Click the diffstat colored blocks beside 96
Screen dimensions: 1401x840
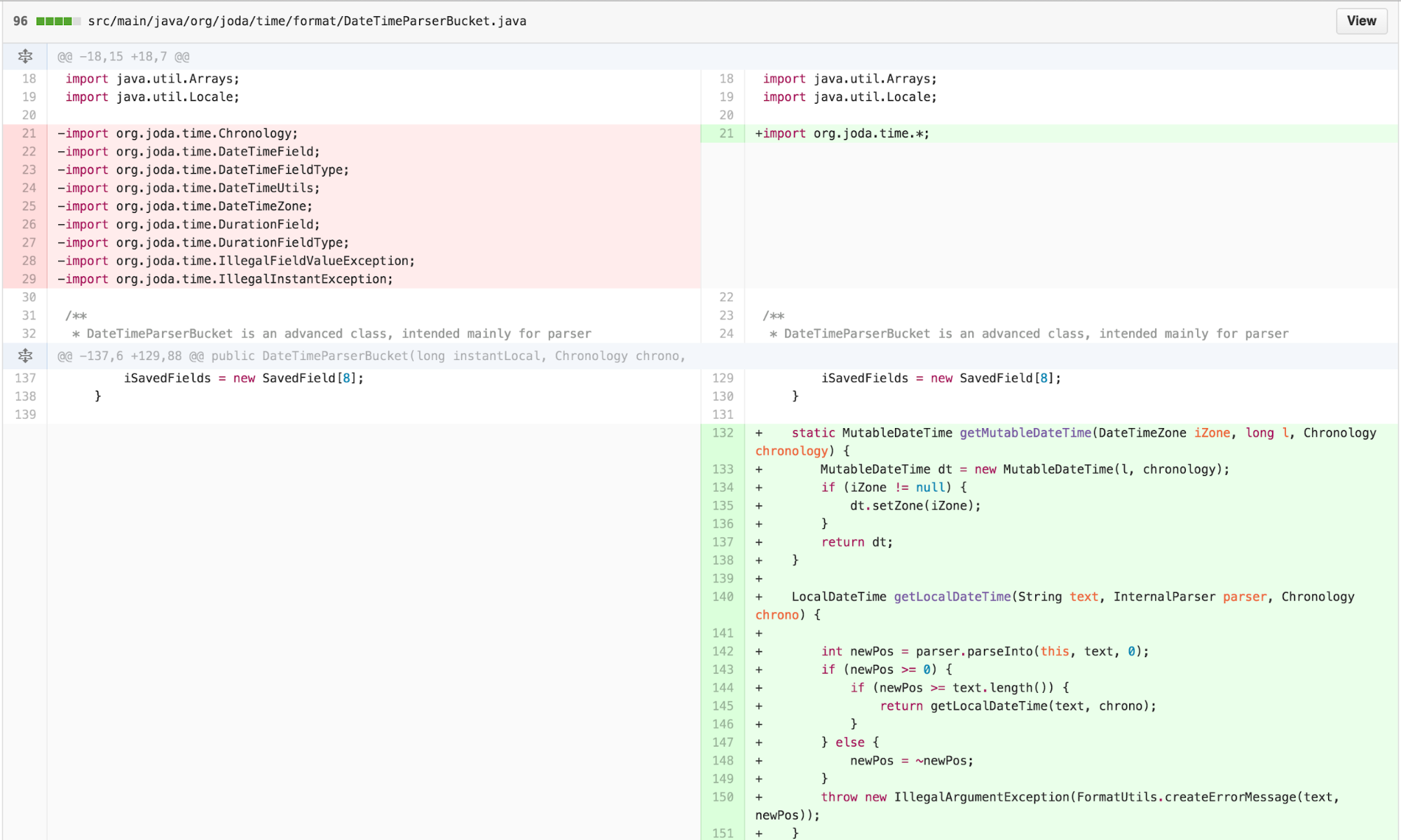(58, 21)
